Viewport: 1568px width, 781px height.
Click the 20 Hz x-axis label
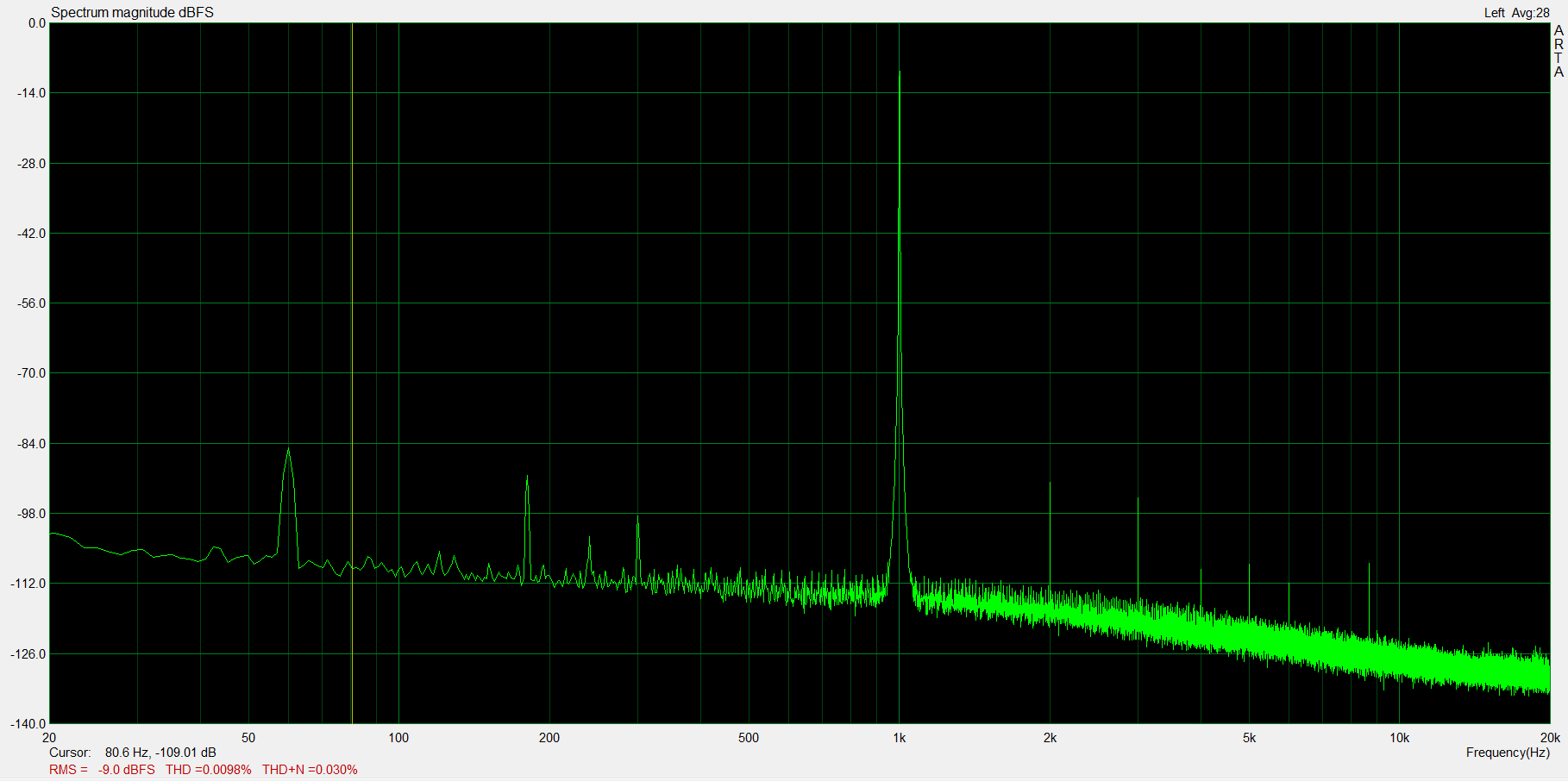(x=49, y=738)
